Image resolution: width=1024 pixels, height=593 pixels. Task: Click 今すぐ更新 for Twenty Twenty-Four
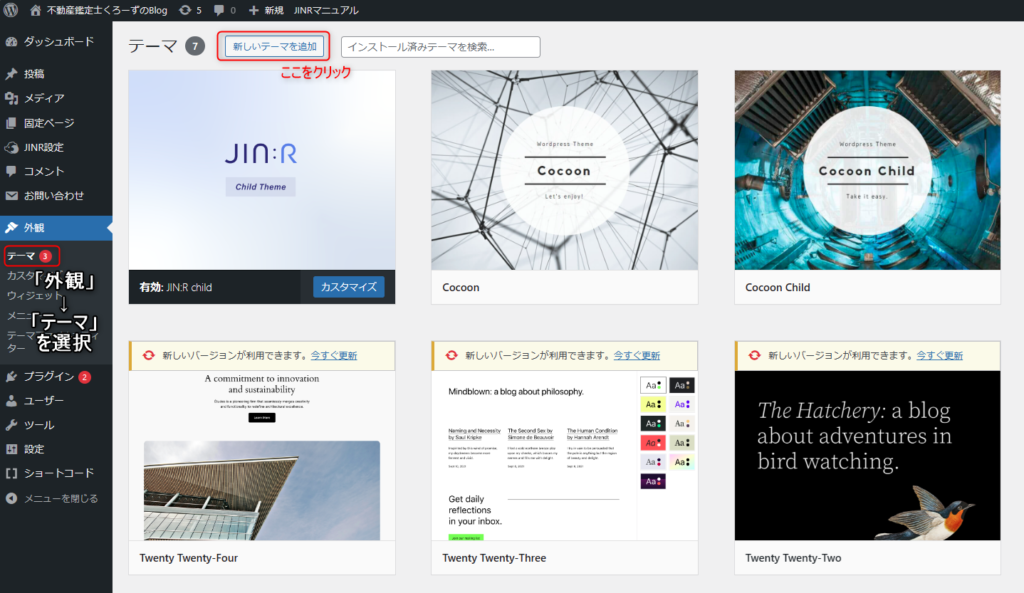(x=334, y=355)
